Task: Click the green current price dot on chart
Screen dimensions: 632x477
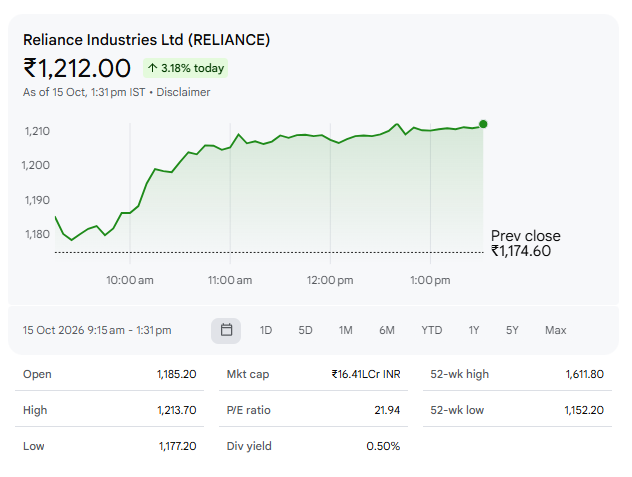Action: pos(483,124)
